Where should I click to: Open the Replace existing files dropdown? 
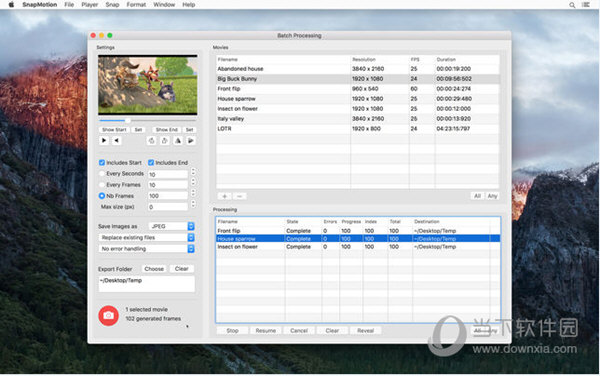(x=147, y=238)
